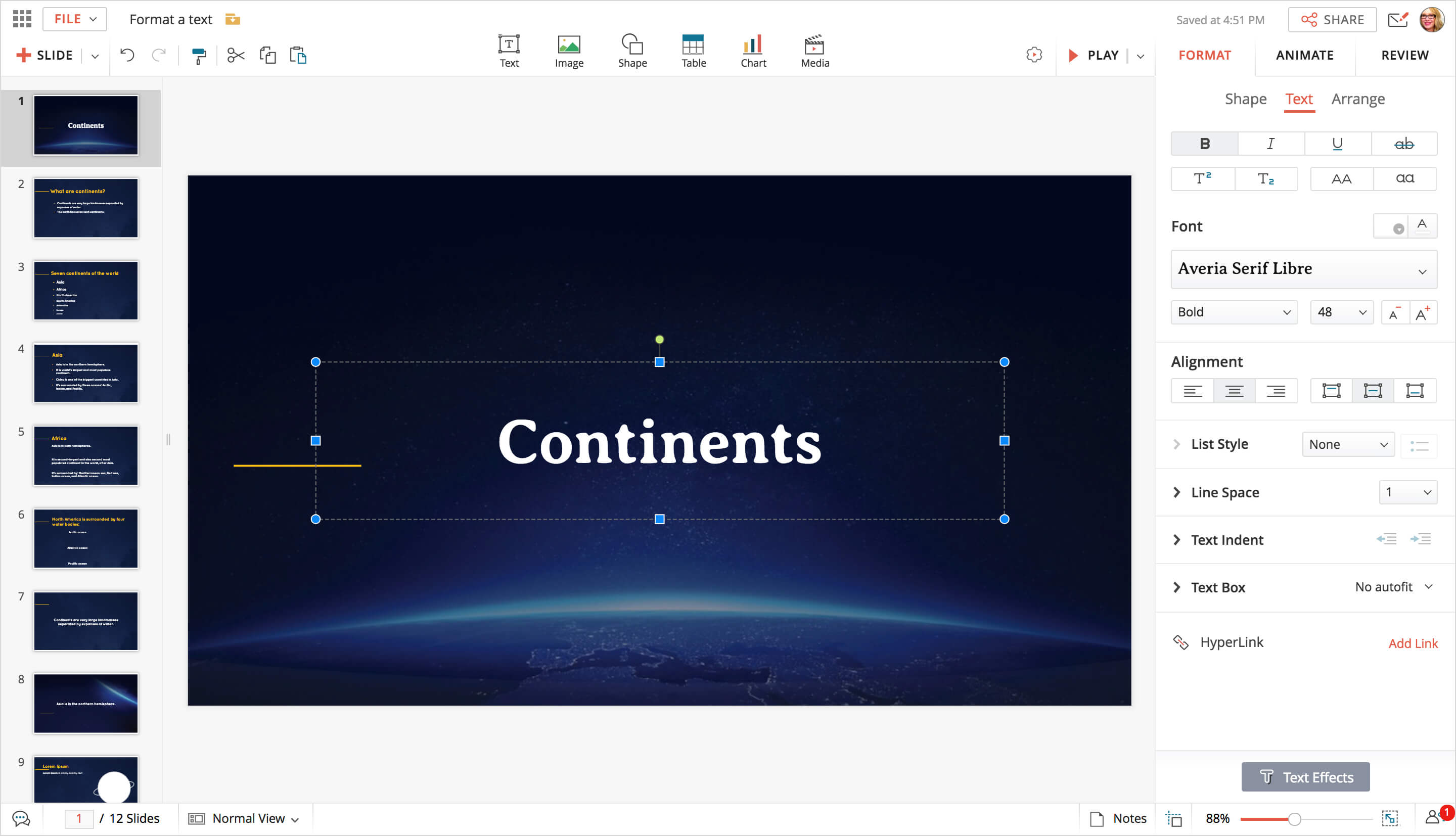Image resolution: width=1456 pixels, height=836 pixels.
Task: Expand the Line Space section
Action: 1176,493
